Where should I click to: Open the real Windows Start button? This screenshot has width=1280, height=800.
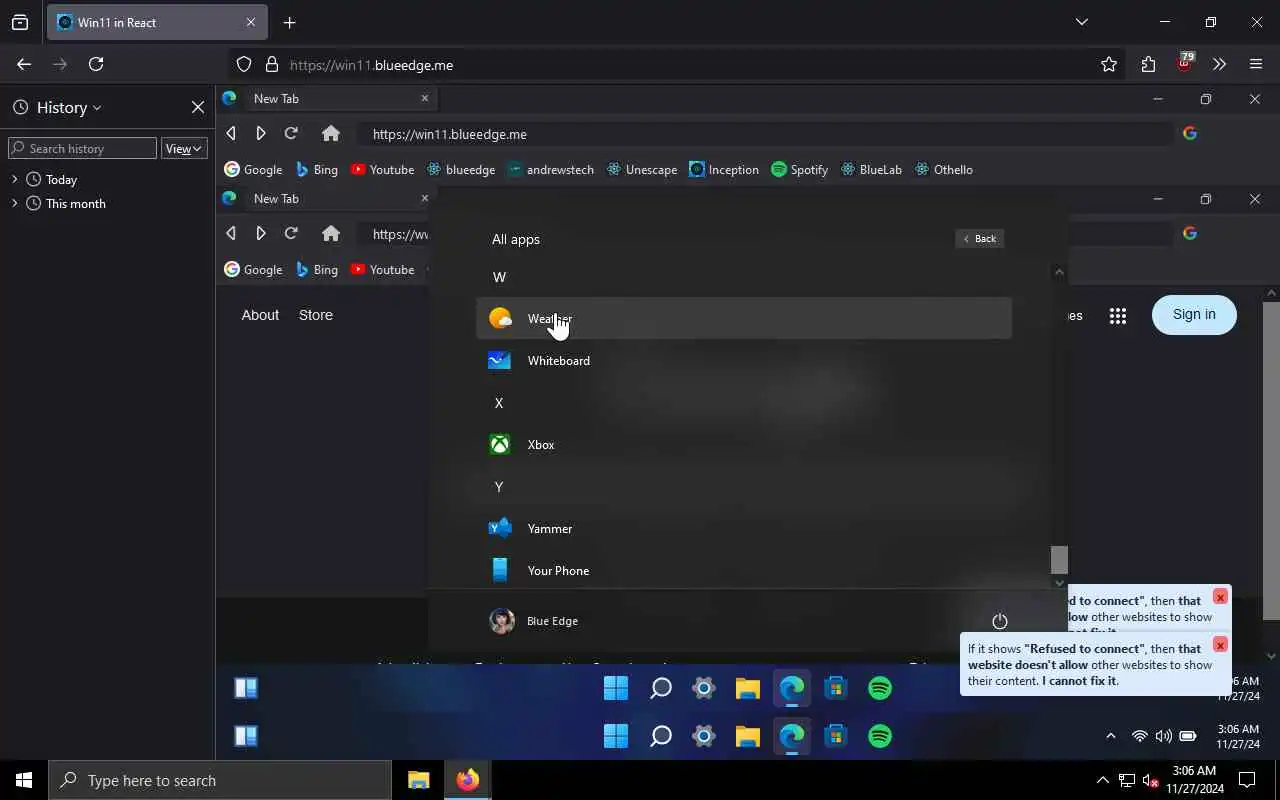coord(24,780)
